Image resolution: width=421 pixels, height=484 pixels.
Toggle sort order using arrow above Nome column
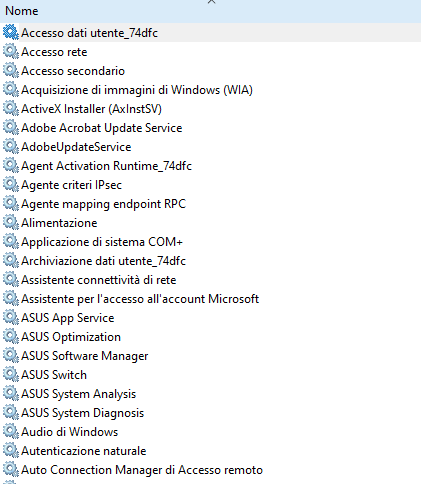coord(211,2)
